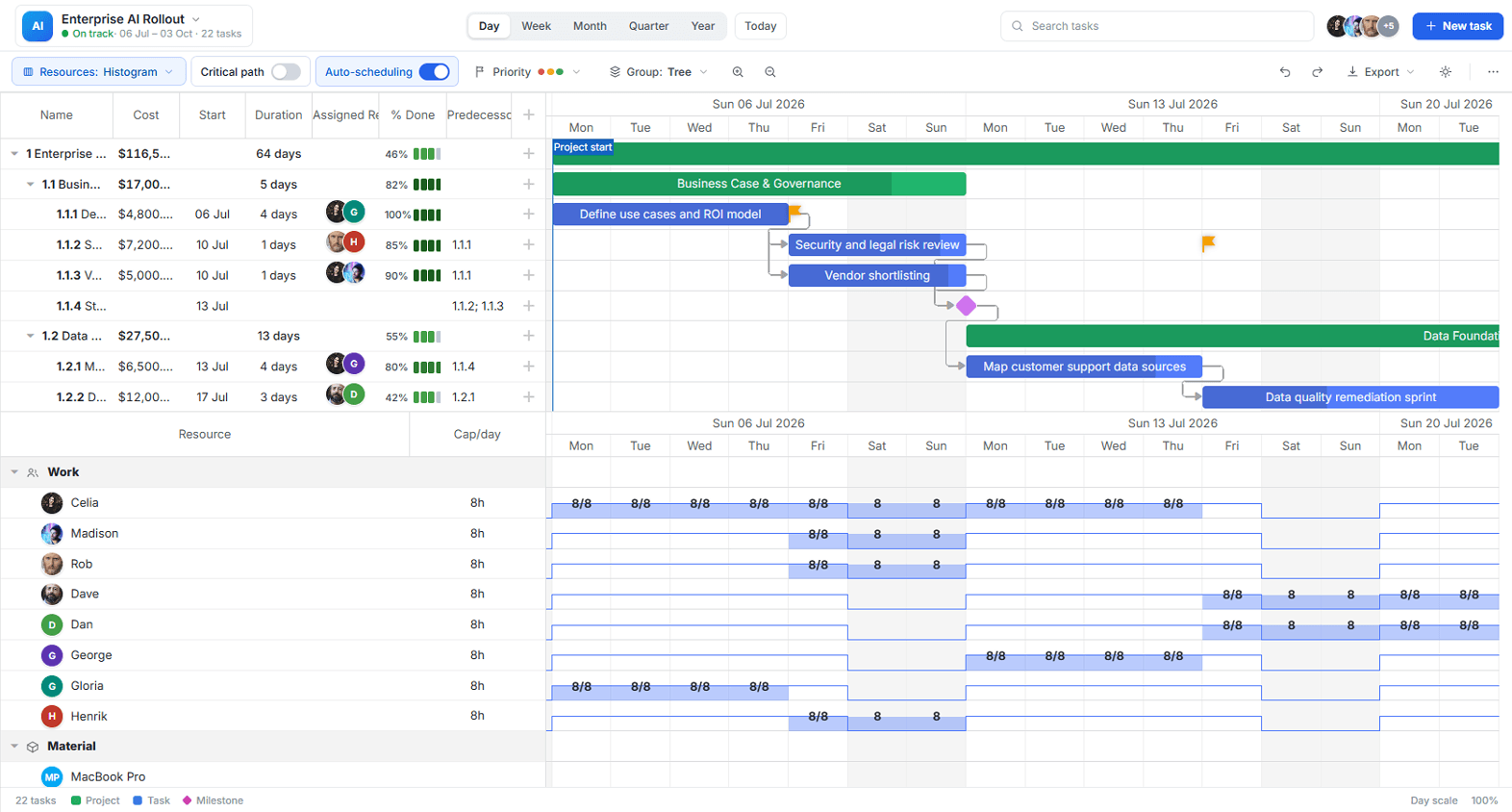Screen dimensions: 1512x812
Task: Open the Resources: Histogram dropdown
Action: click(x=98, y=72)
